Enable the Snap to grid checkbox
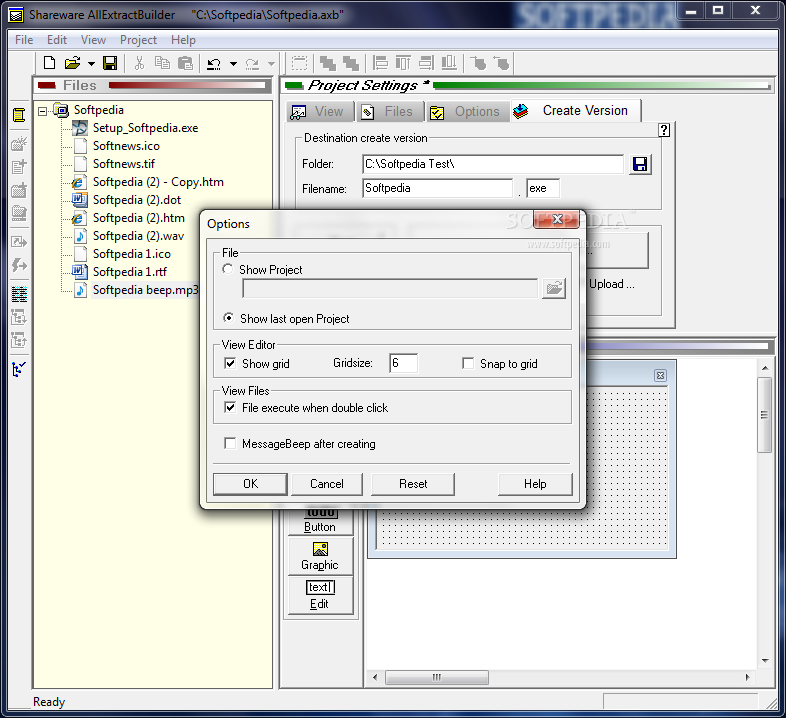 (468, 363)
